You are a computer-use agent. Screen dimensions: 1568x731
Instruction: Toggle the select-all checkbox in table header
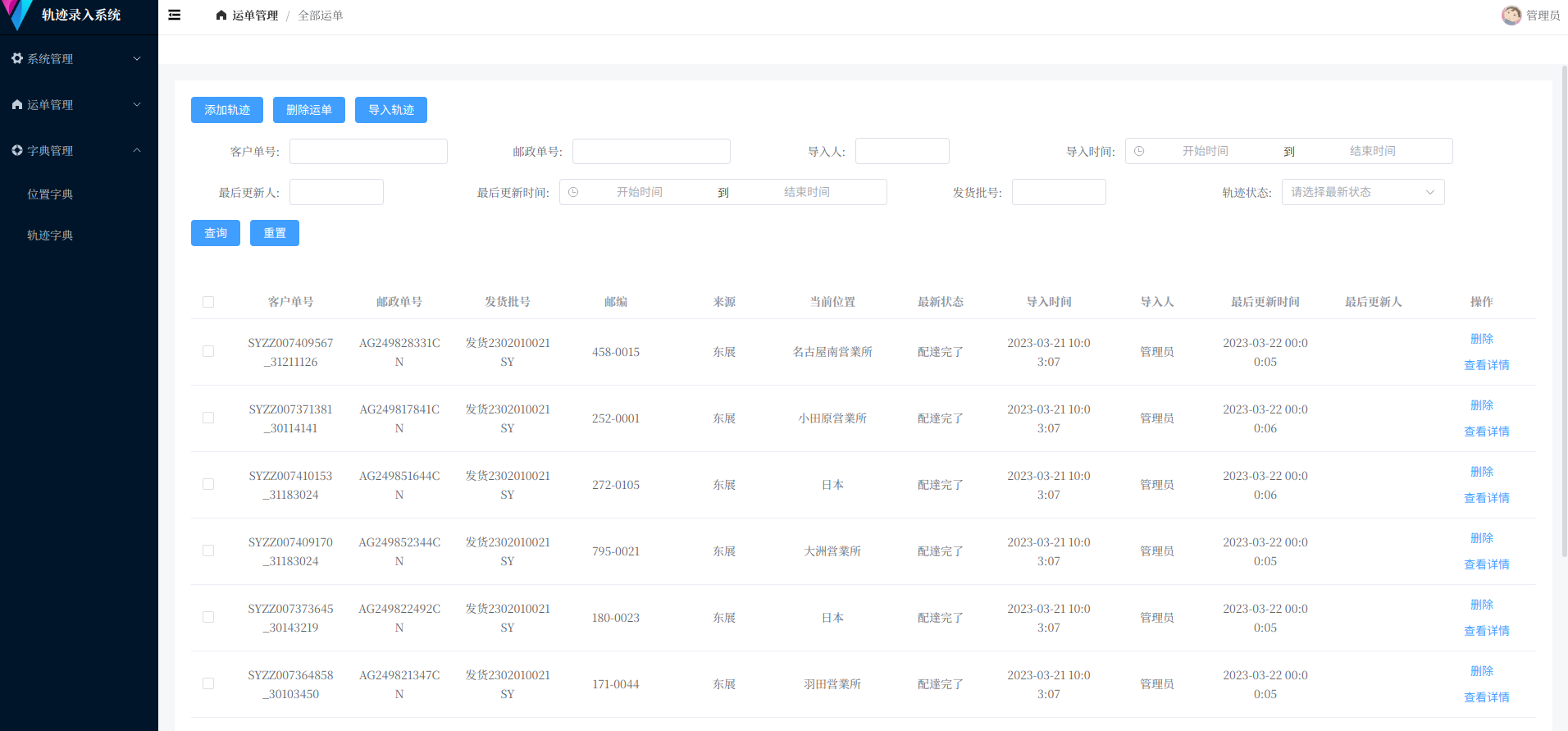click(x=208, y=302)
